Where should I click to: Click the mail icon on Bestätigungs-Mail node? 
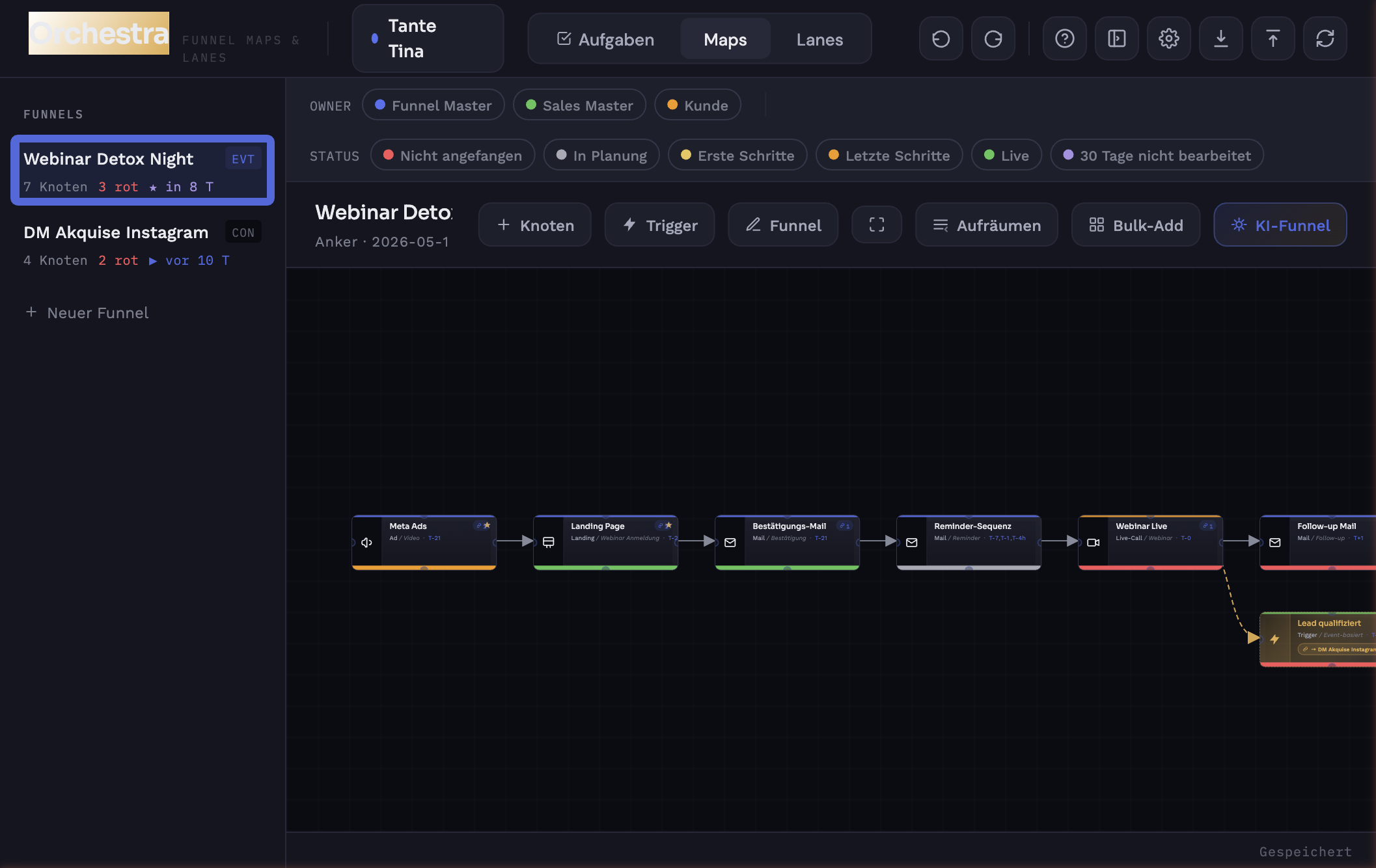click(x=730, y=543)
